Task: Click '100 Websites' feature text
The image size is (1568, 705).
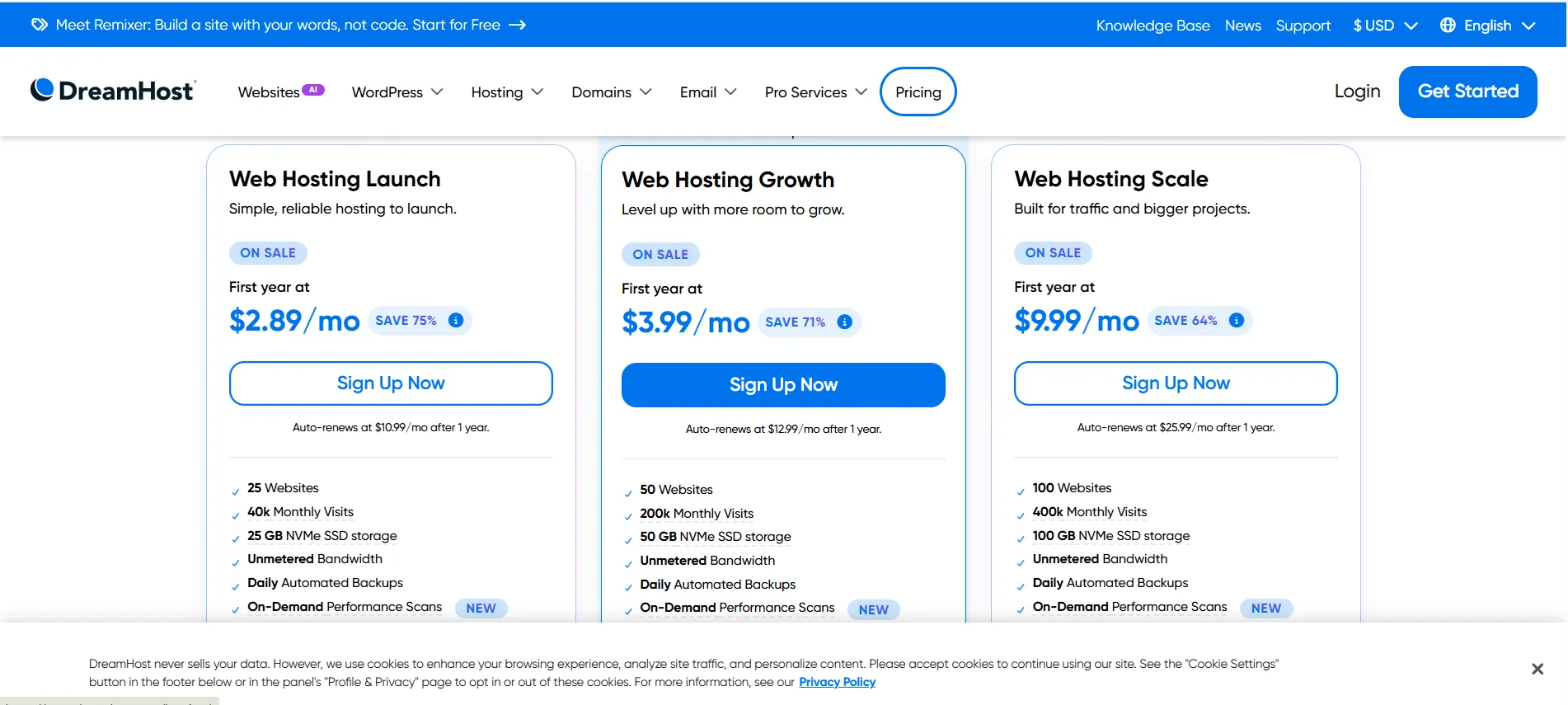Action: pos(1072,488)
